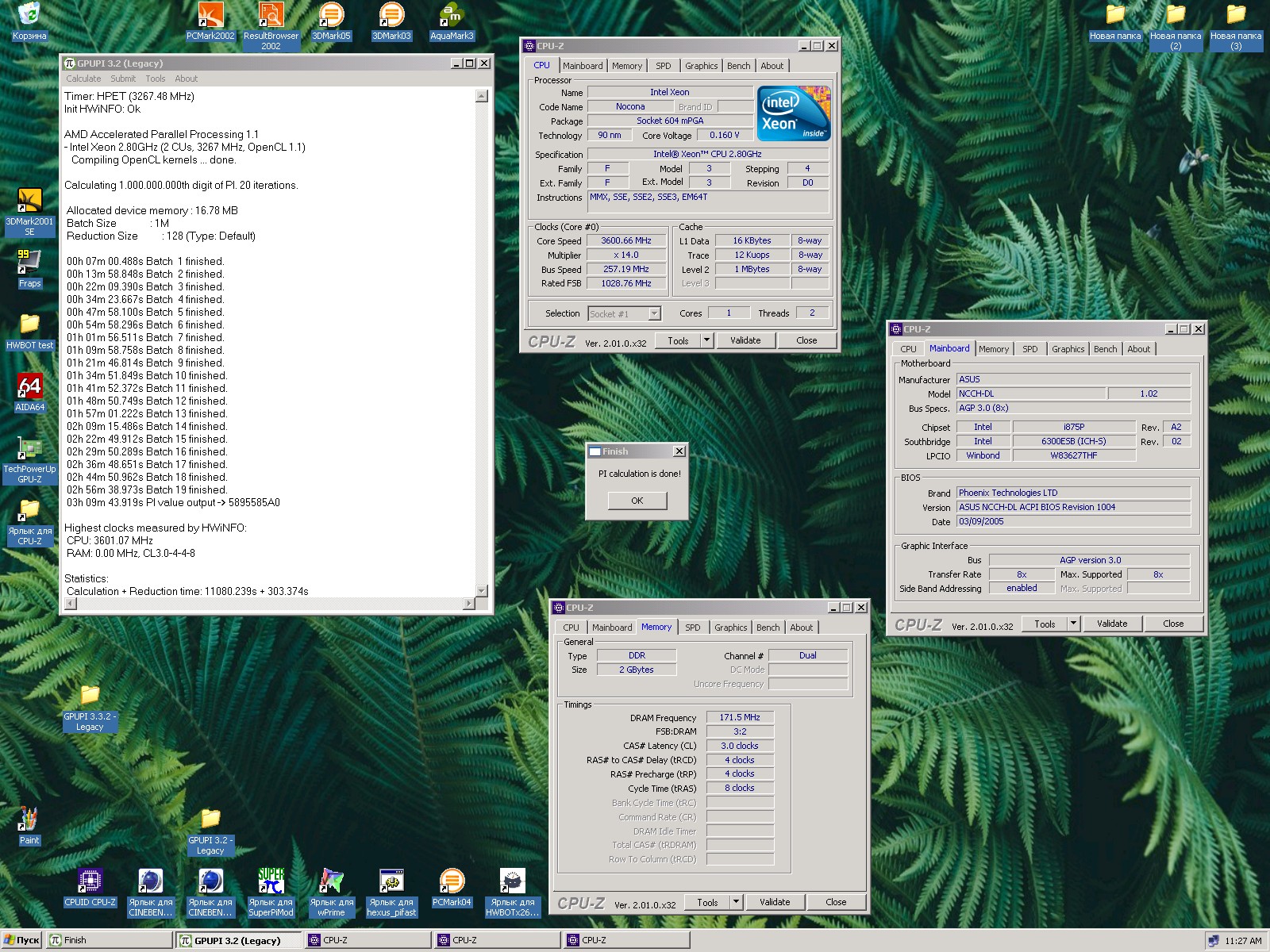The image size is (1270, 952).
Task: Click OK in Finish dialog
Action: pos(637,501)
